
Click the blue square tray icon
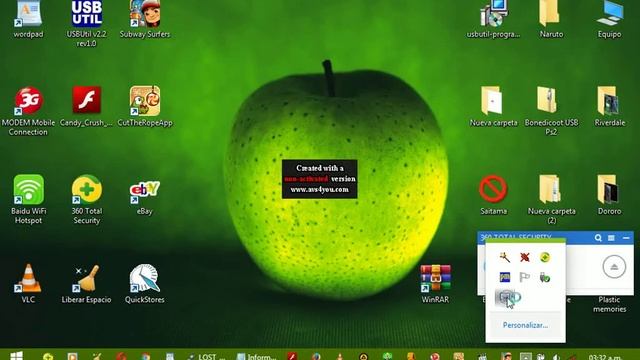click(x=504, y=278)
